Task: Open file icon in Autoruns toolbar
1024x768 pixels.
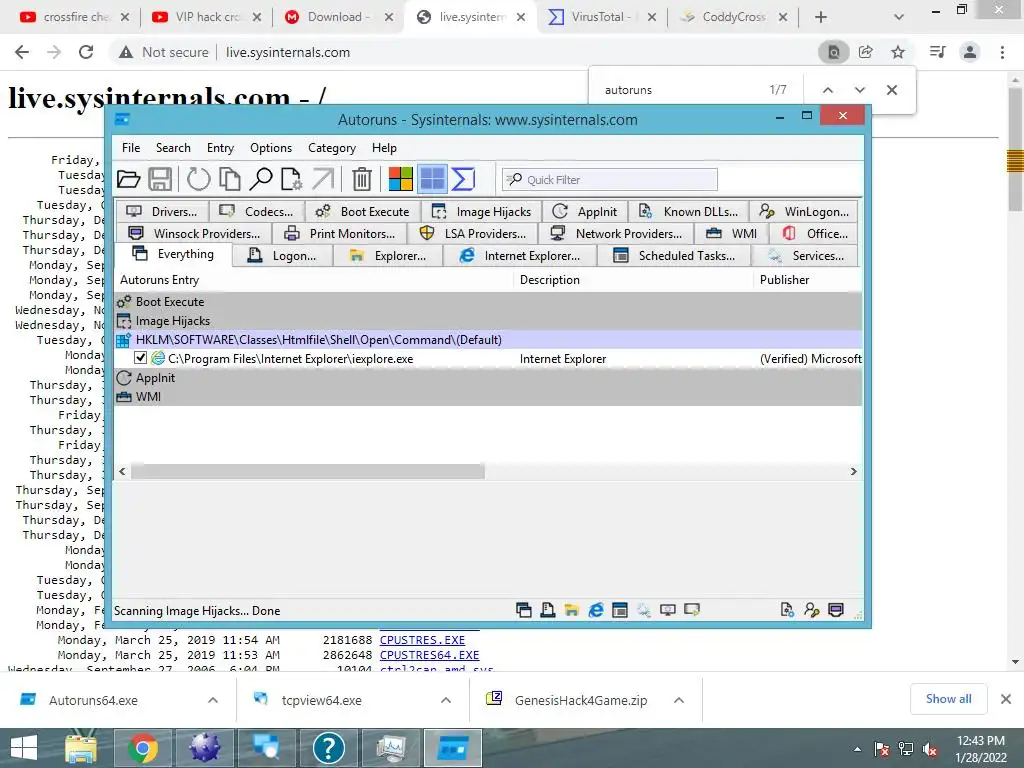Action: [x=129, y=179]
